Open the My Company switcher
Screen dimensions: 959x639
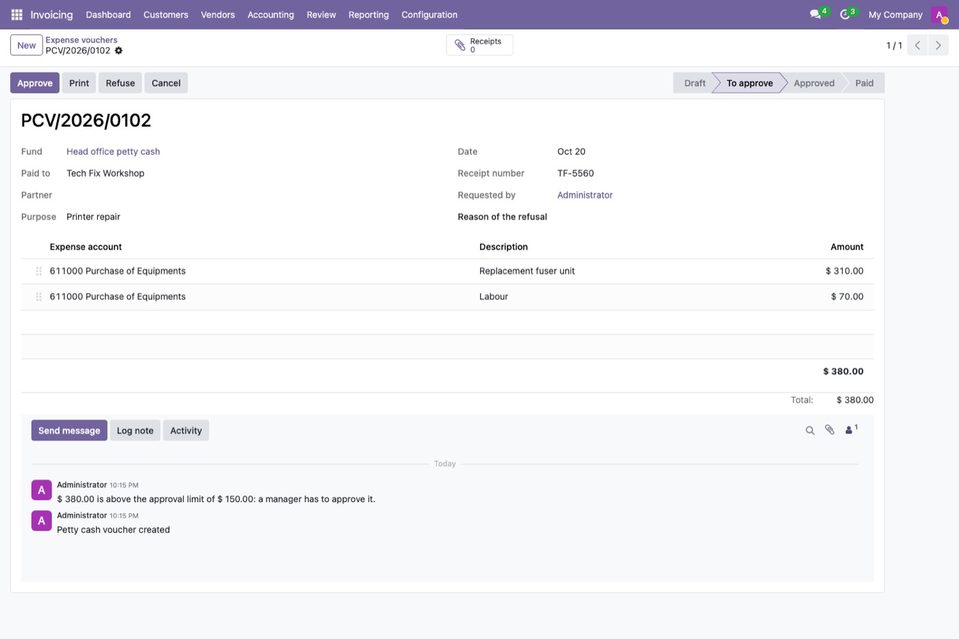click(x=895, y=15)
